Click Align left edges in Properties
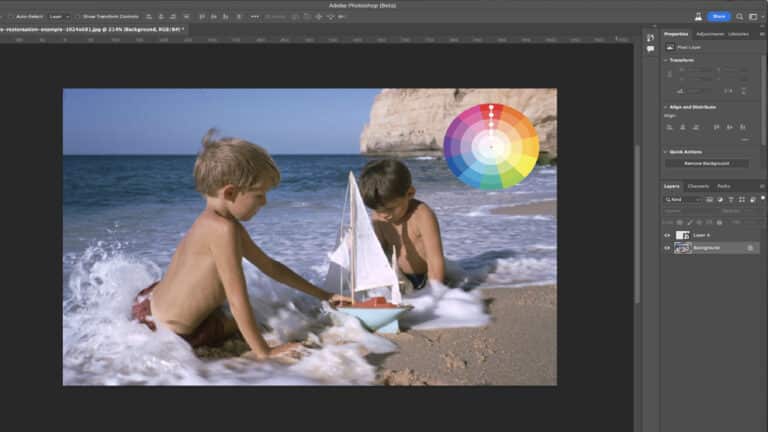This screenshot has height=432, width=768. pos(669,127)
